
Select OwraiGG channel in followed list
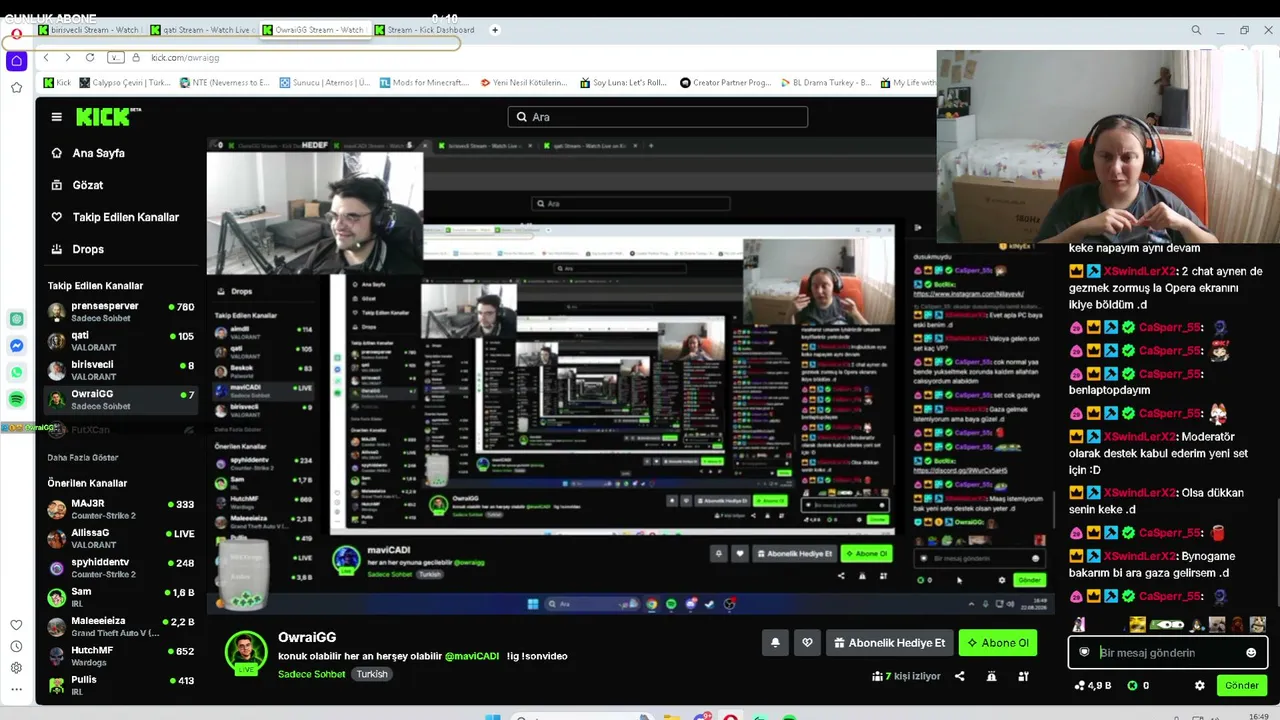click(x=121, y=400)
